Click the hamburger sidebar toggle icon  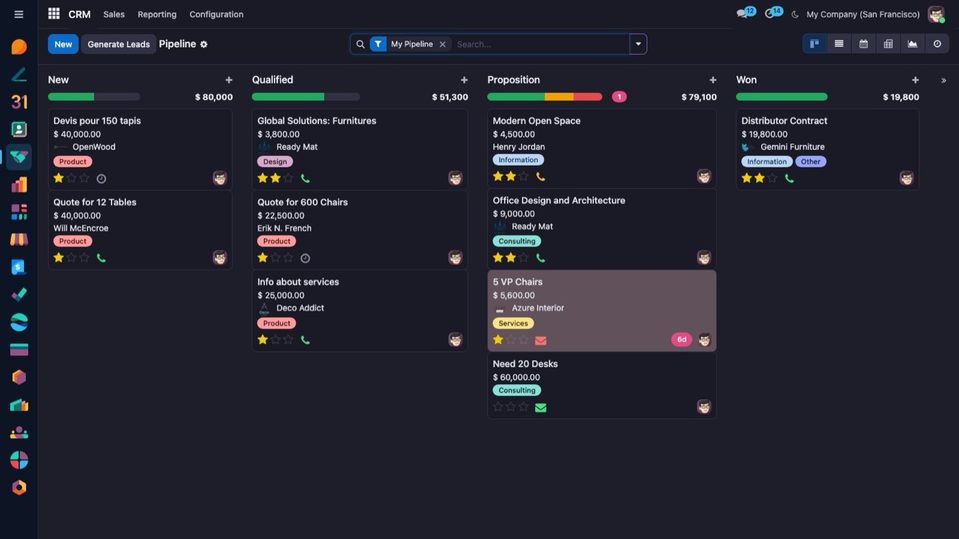pos(19,13)
